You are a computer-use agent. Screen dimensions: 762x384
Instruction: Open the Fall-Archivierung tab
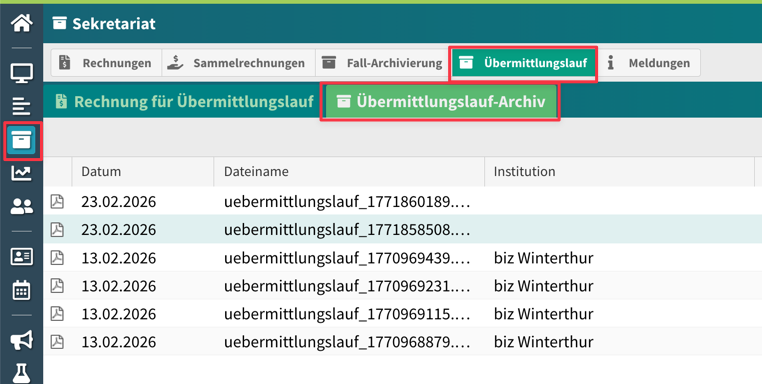tap(383, 63)
